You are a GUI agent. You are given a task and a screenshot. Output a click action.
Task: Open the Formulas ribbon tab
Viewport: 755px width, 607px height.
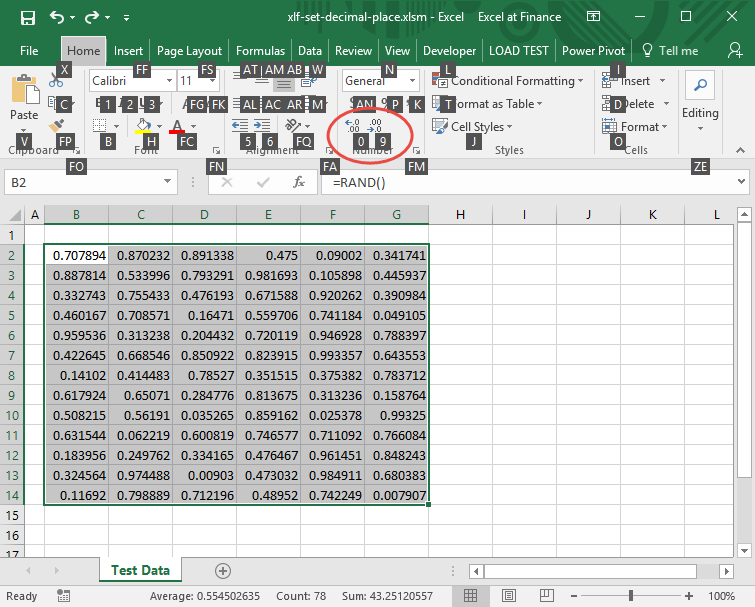260,51
